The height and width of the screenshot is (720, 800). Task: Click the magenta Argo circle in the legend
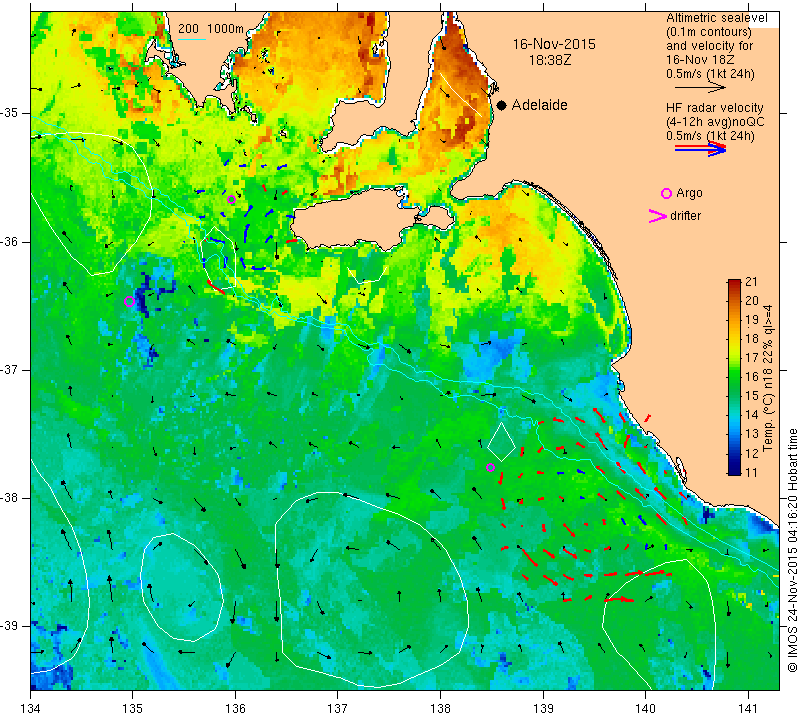point(666,193)
